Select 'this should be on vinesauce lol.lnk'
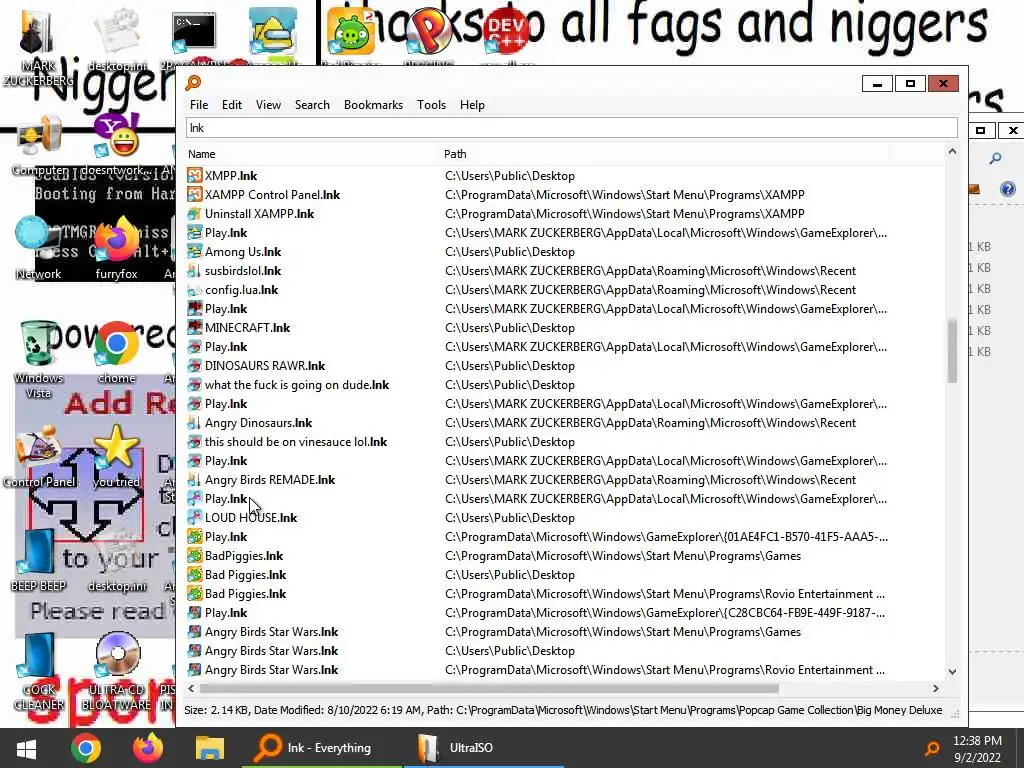The height and width of the screenshot is (768, 1024). coord(296,441)
